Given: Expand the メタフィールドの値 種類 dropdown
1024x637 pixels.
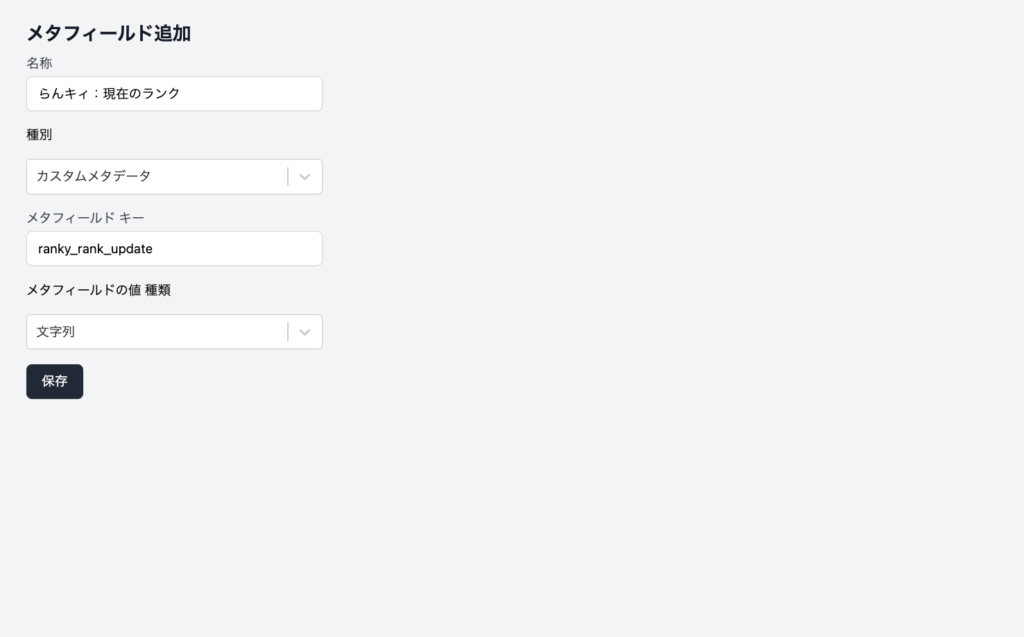Looking at the screenshot, I should 160,332.
